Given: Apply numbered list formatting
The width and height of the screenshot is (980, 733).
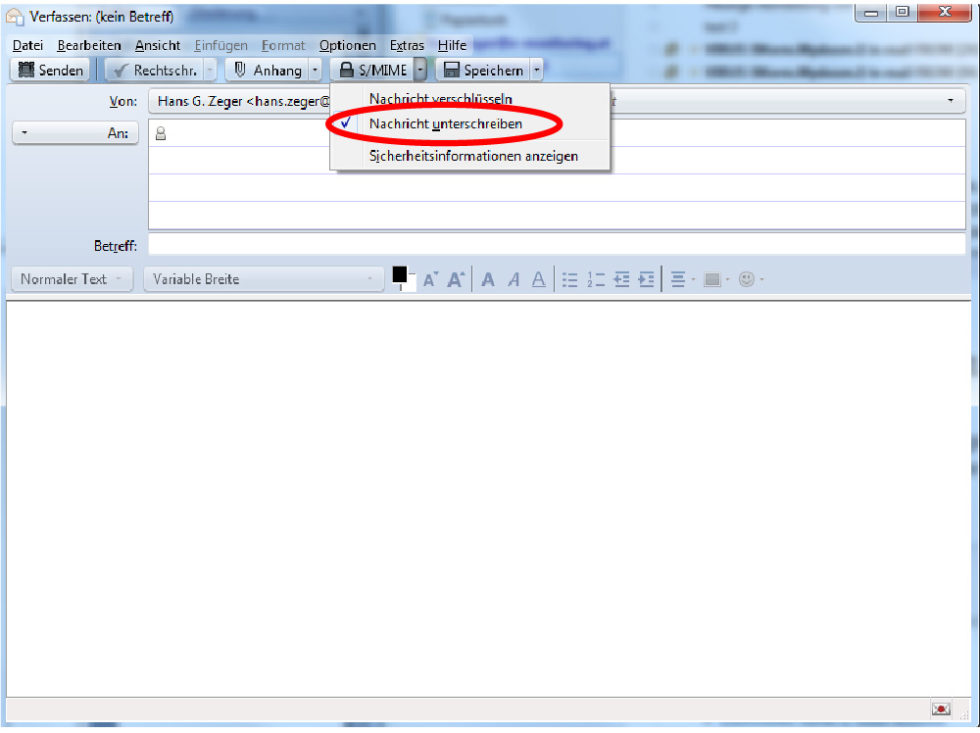Looking at the screenshot, I should pos(596,280).
